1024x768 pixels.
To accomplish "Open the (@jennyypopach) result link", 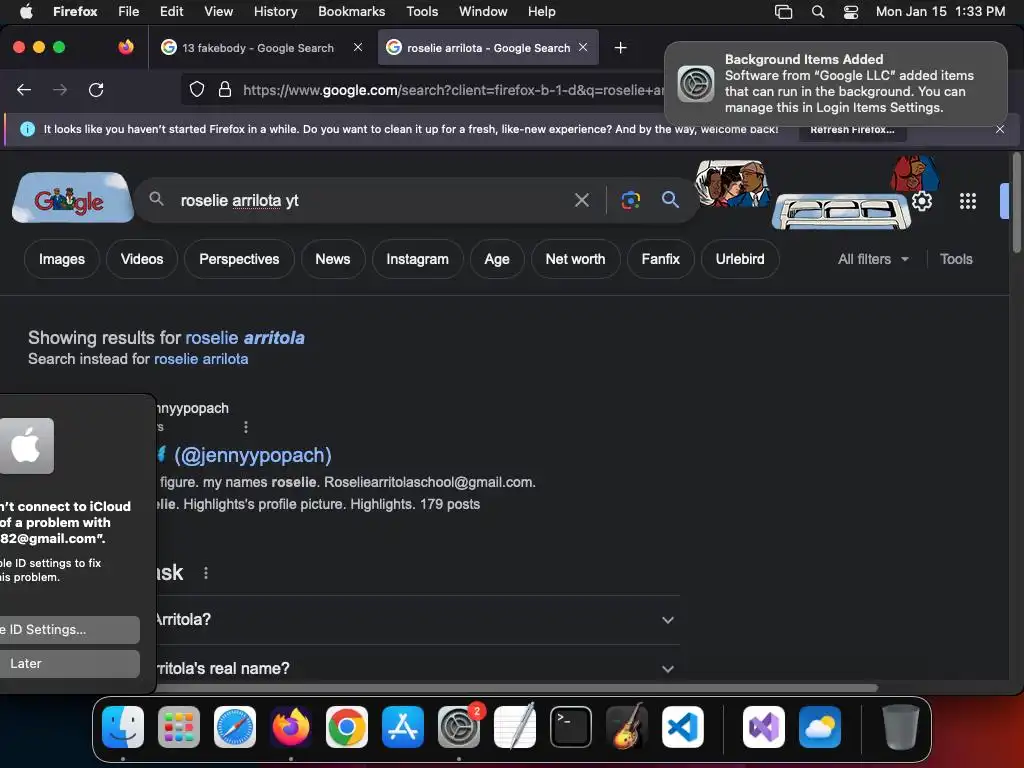I will pos(253,455).
